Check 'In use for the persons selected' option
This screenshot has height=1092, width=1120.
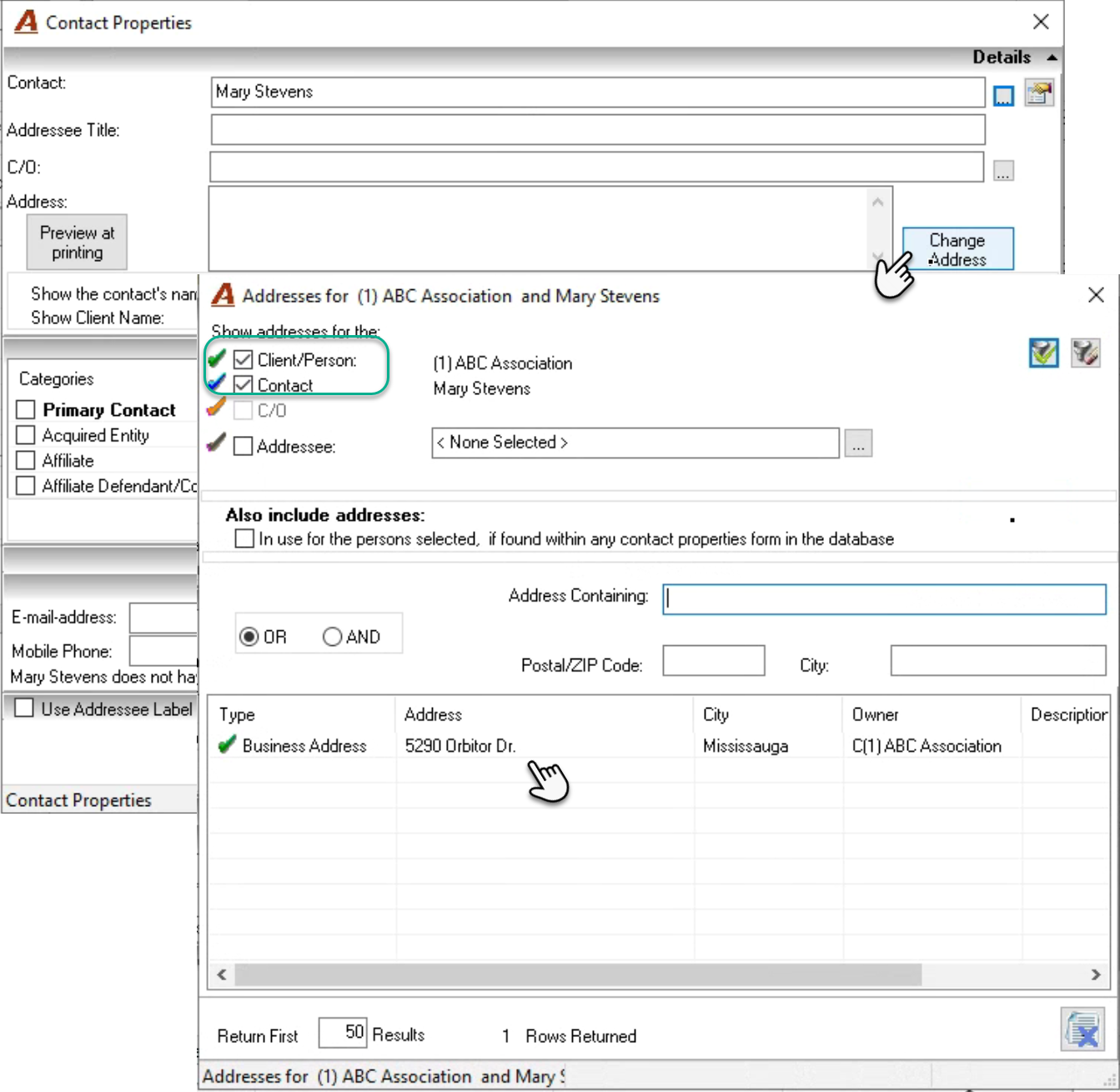(244, 538)
